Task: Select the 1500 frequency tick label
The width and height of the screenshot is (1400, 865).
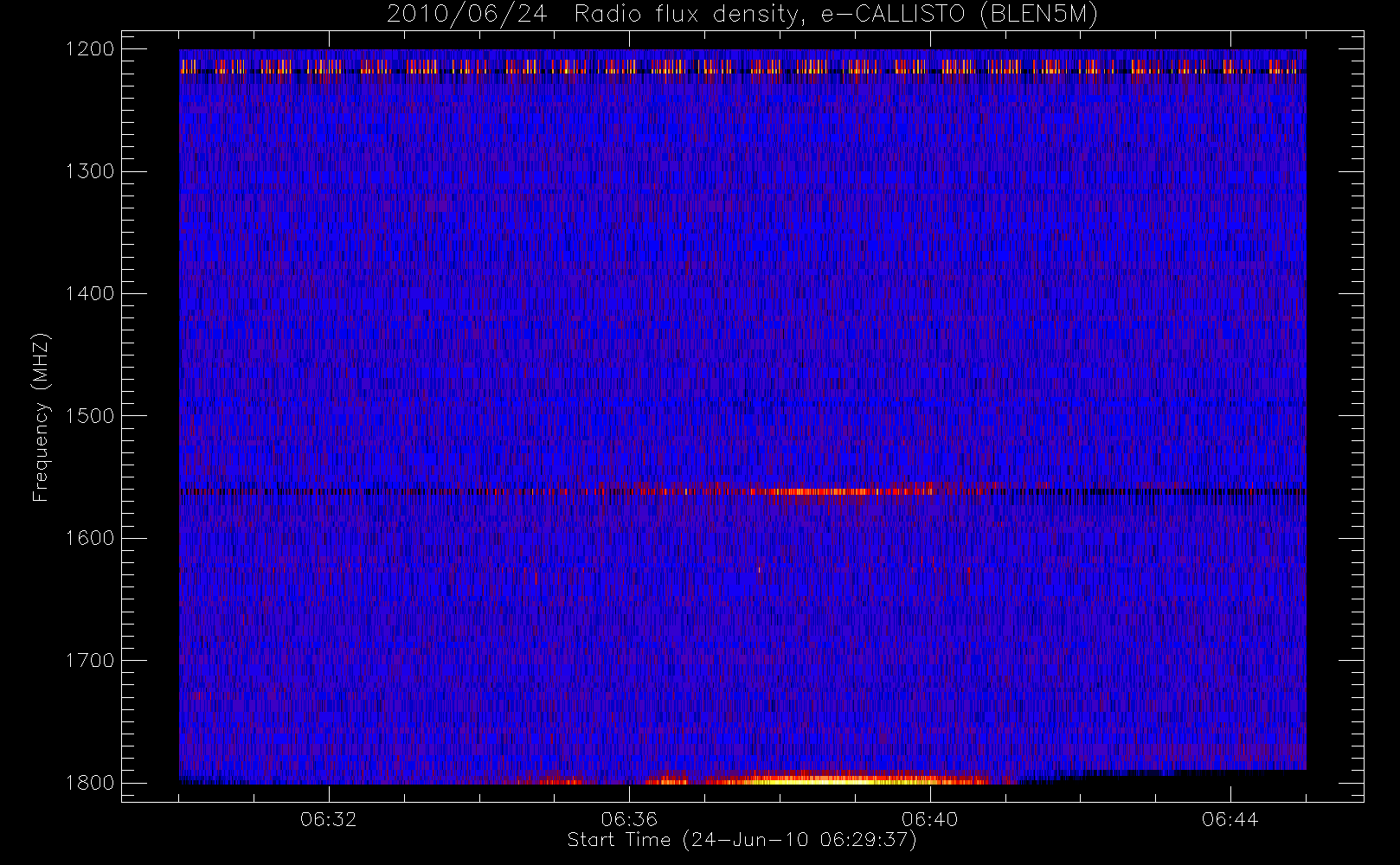Action: point(90,416)
